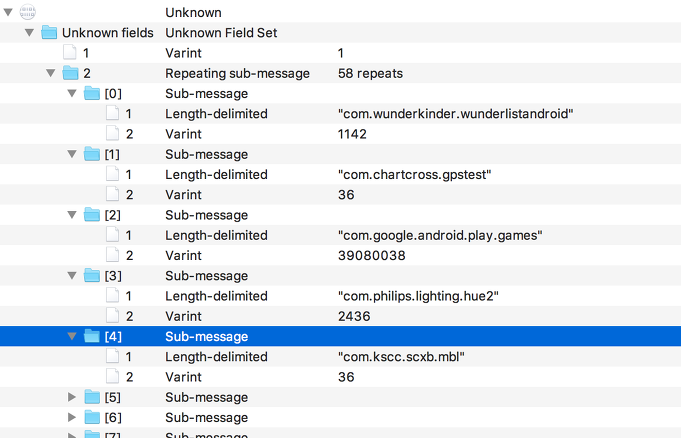Select the [0] sub-message tree label
Image resolution: width=681 pixels, height=438 pixels.
[x=113, y=93]
